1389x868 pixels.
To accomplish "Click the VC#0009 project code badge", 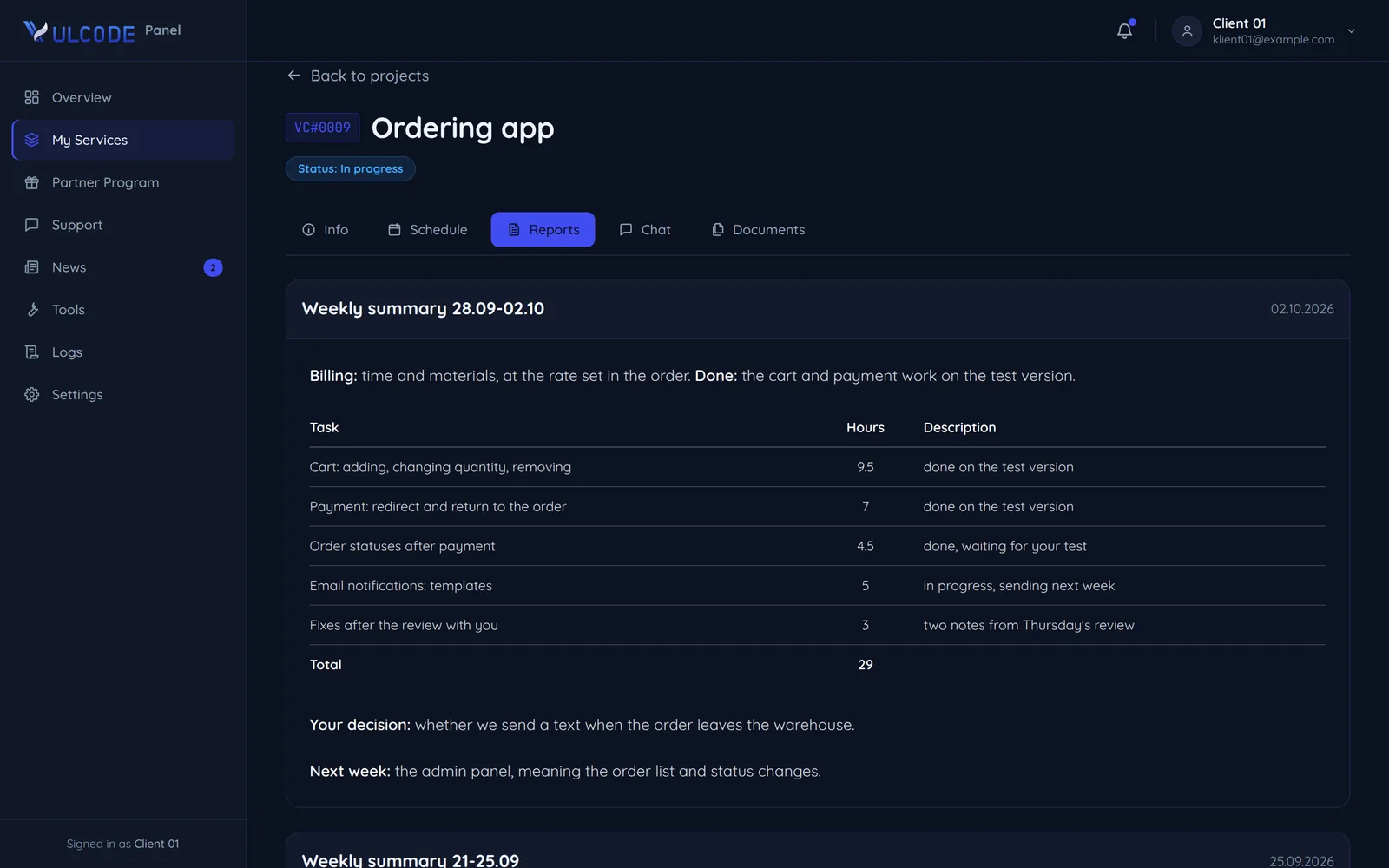I will click(322, 128).
